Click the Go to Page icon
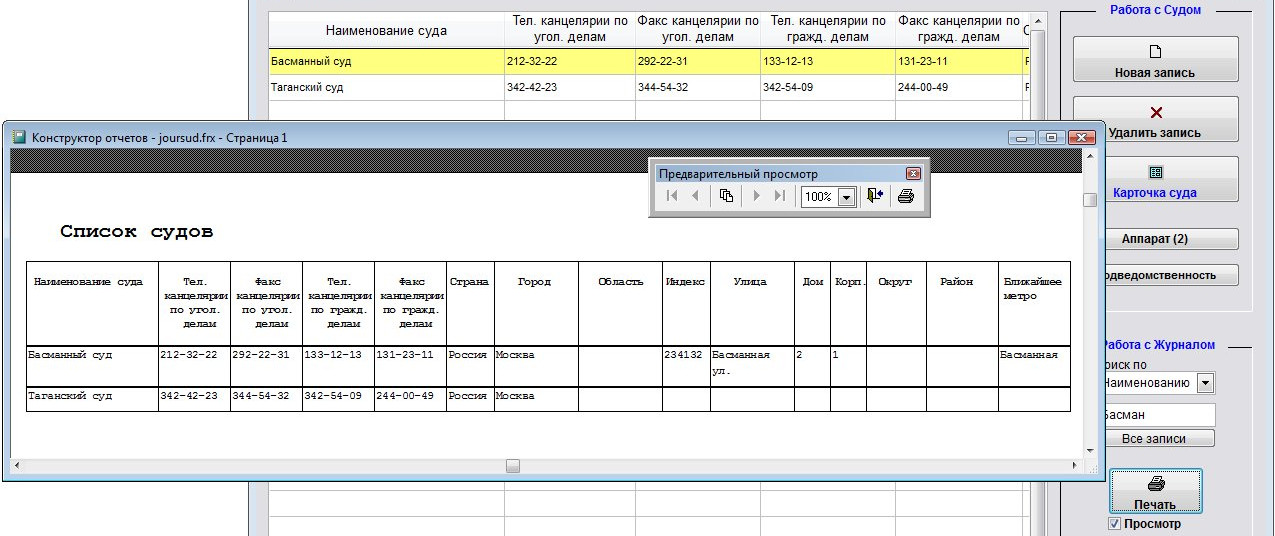 tap(726, 197)
